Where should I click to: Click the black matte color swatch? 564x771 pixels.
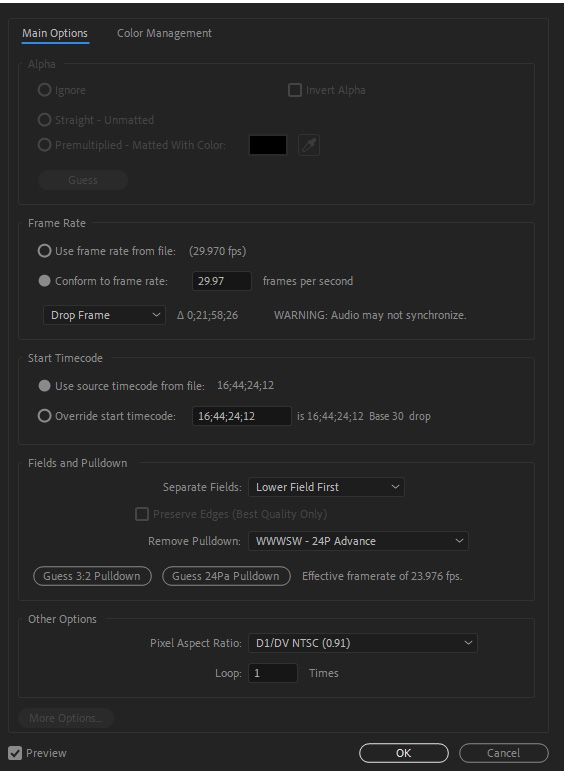(x=268, y=145)
